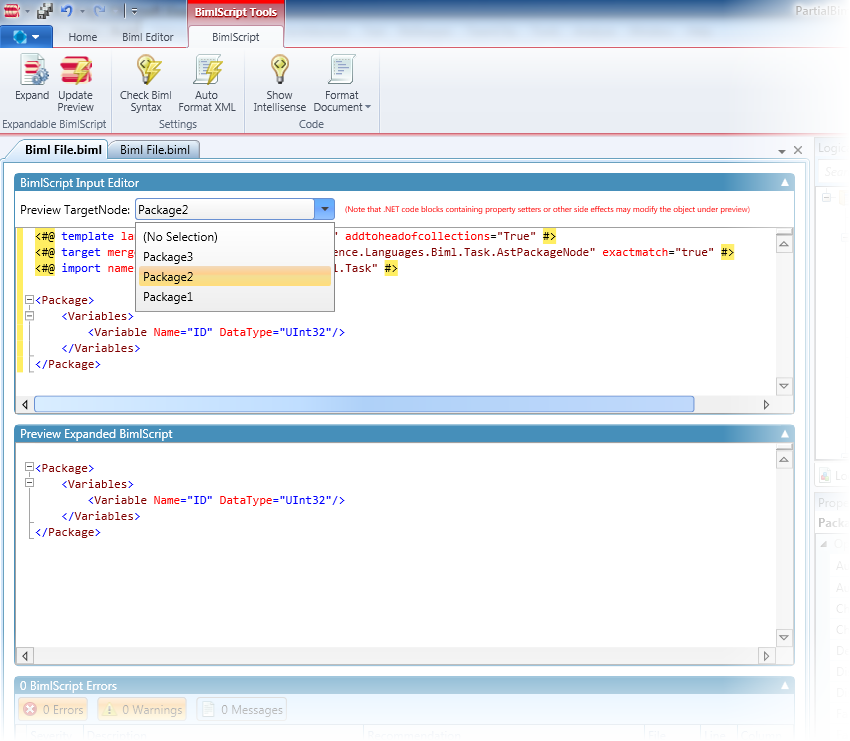The width and height of the screenshot is (850, 741).
Task: Toggle the Preview TargetNode combo box arrow
Action: 324,209
